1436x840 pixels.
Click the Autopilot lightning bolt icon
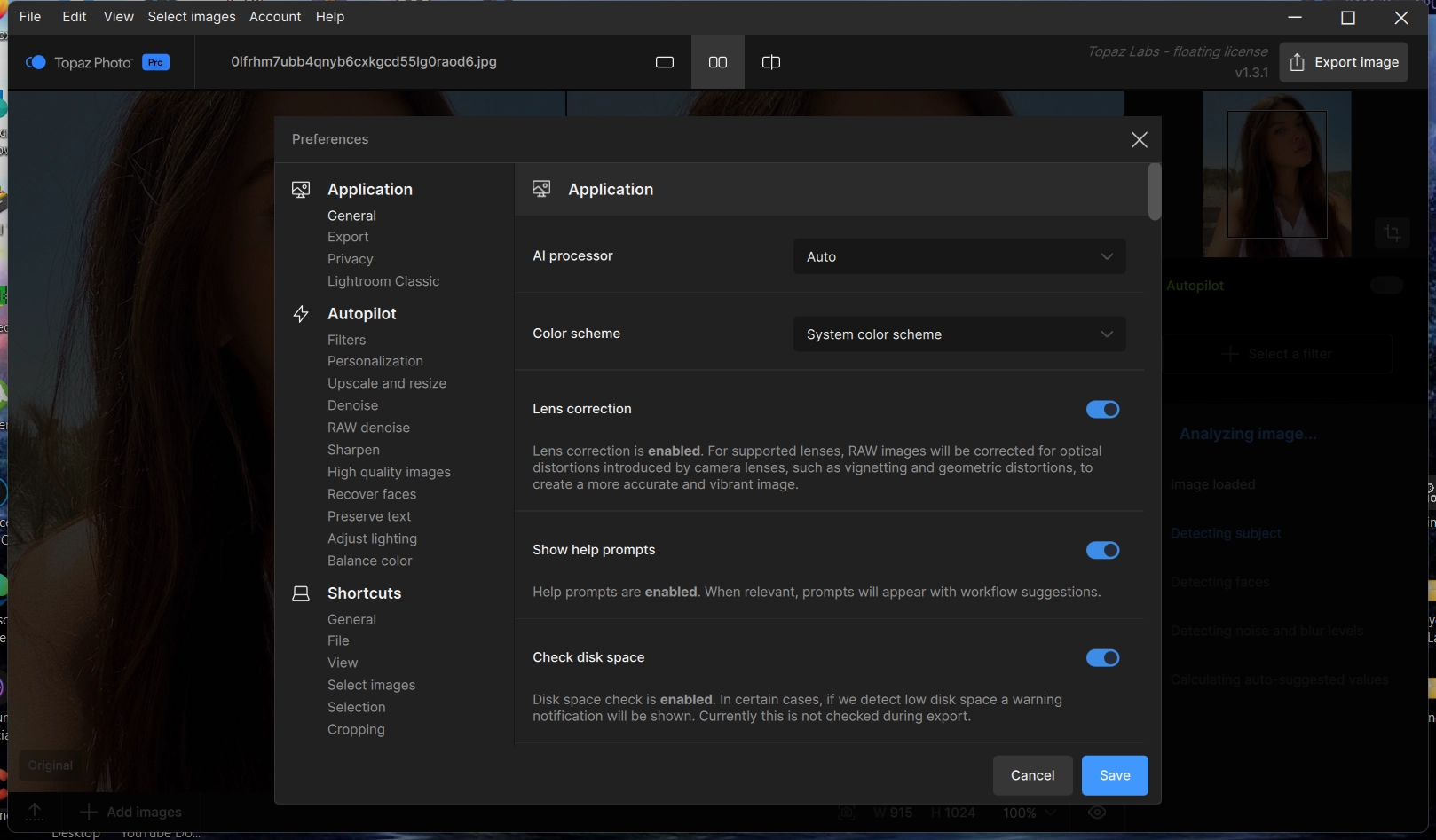(301, 314)
